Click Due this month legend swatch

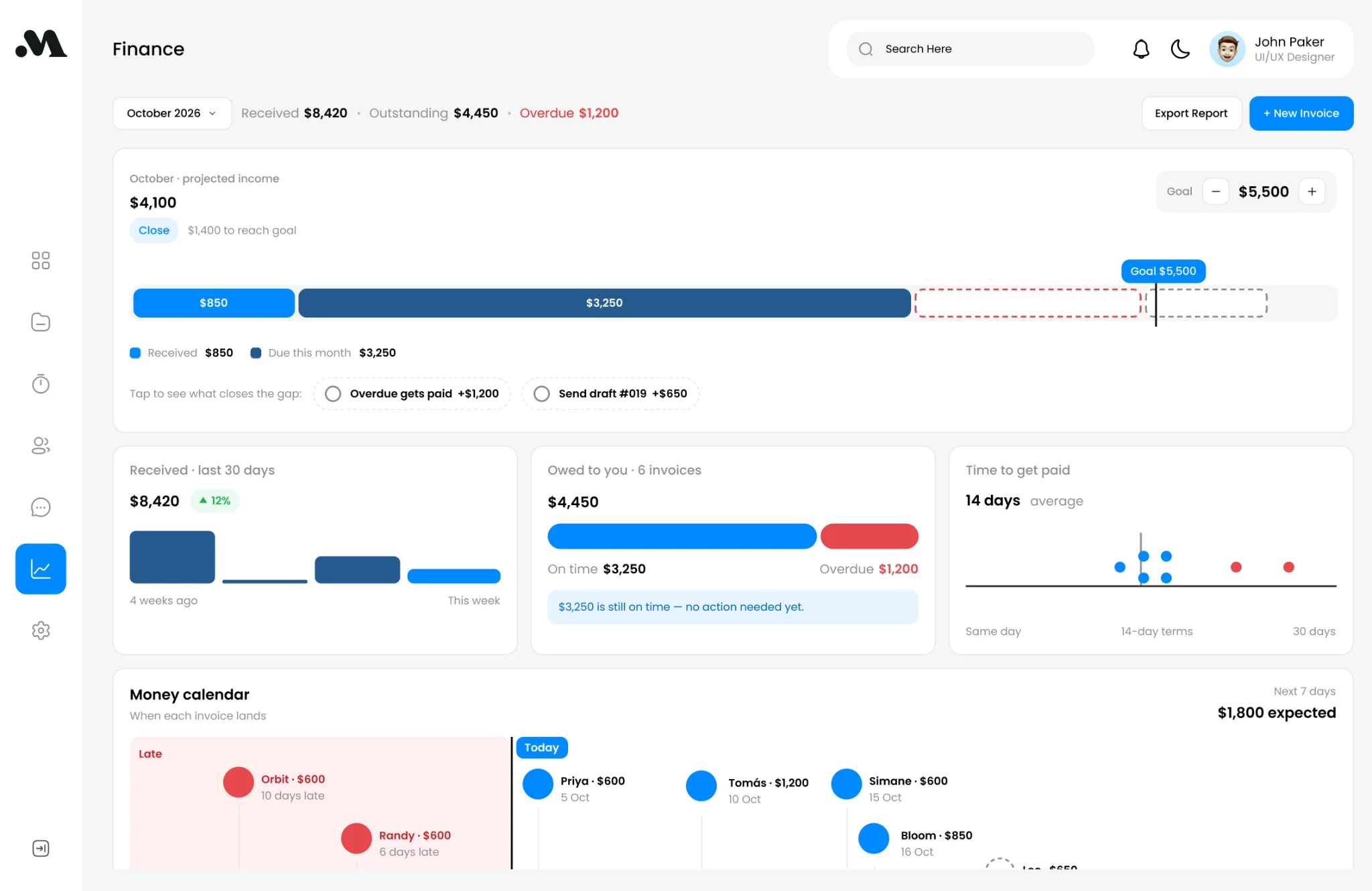click(x=256, y=353)
